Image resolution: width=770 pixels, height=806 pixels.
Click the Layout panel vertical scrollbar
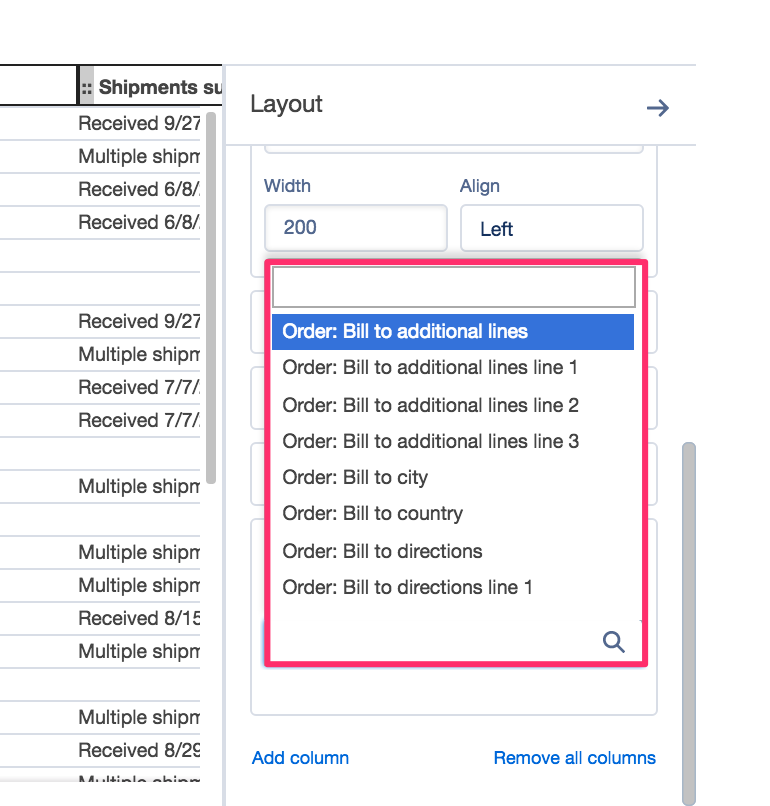tap(689, 624)
